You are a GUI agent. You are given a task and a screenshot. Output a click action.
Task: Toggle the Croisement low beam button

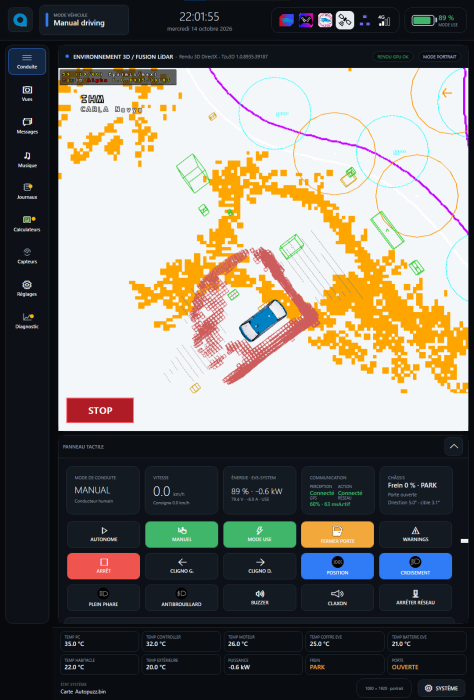tap(415, 566)
